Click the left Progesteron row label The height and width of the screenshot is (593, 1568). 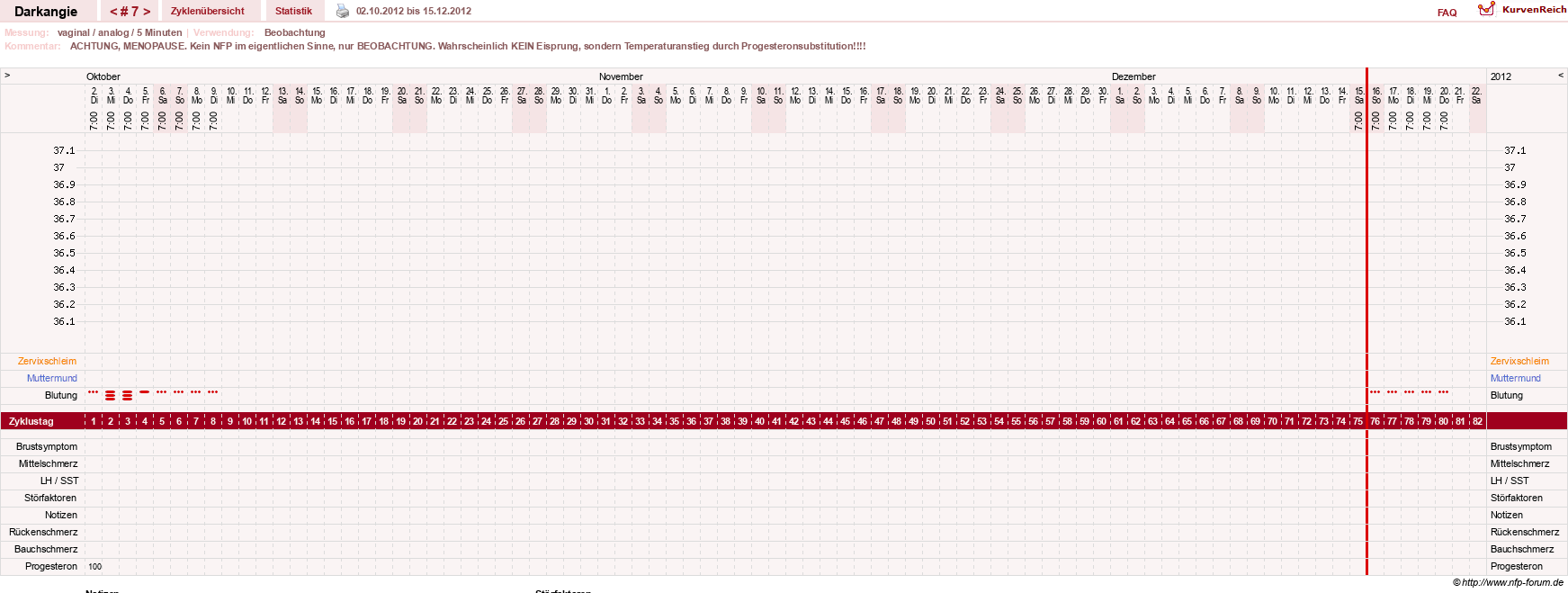51,566
